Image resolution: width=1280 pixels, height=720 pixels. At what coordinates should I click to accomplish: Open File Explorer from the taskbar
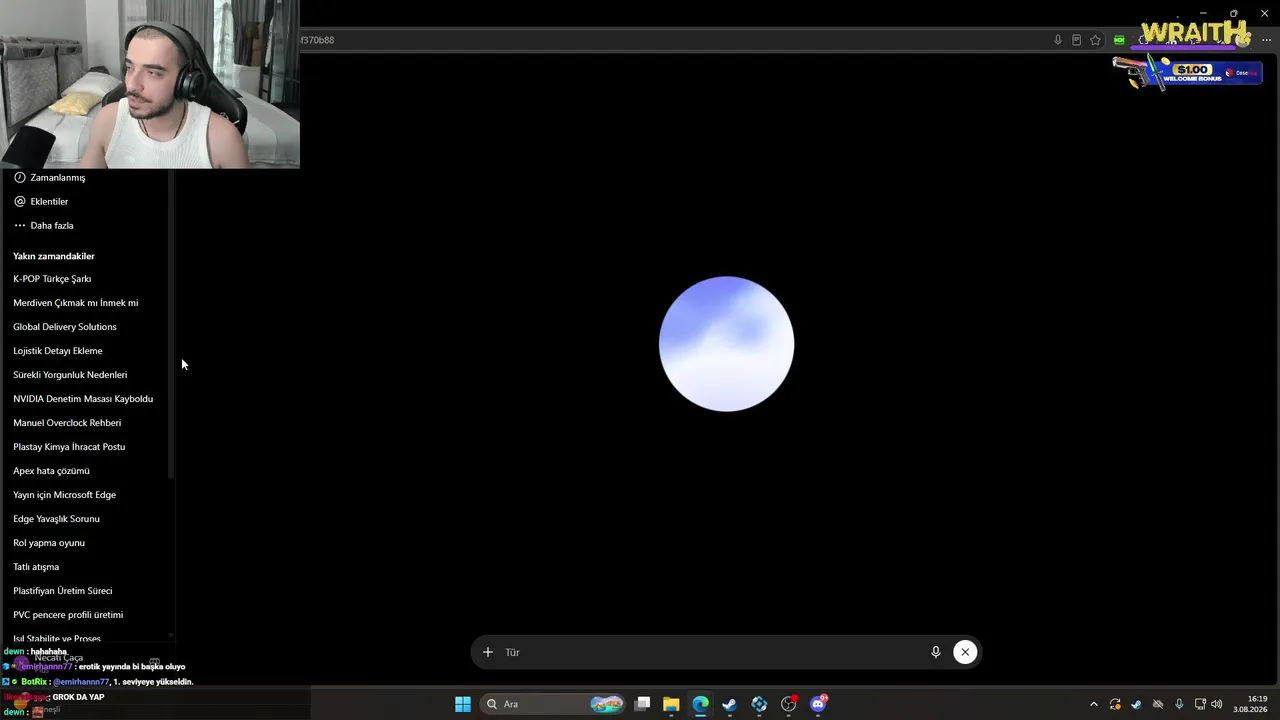point(671,704)
